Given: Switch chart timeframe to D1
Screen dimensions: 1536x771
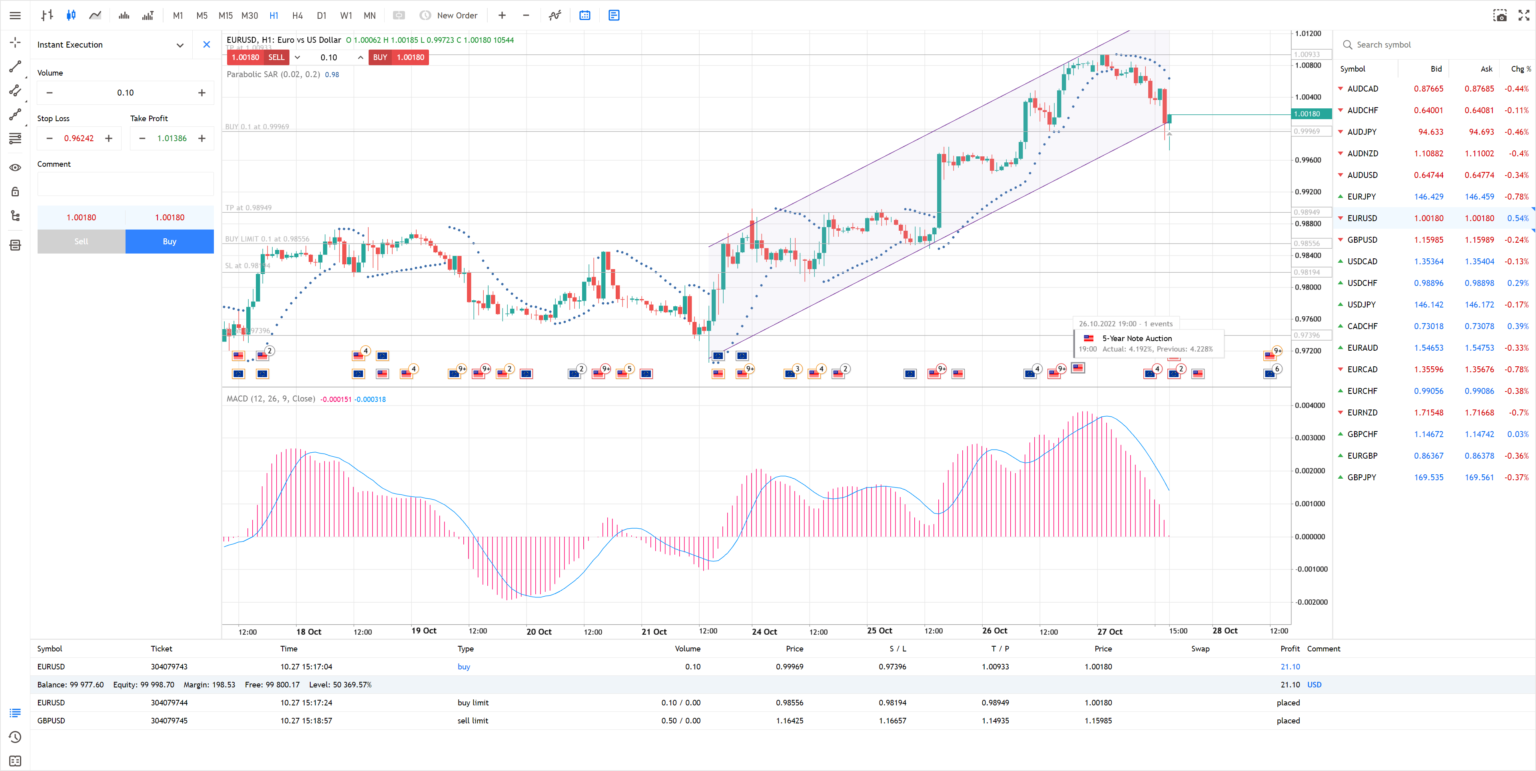Looking at the screenshot, I should pyautogui.click(x=322, y=15).
